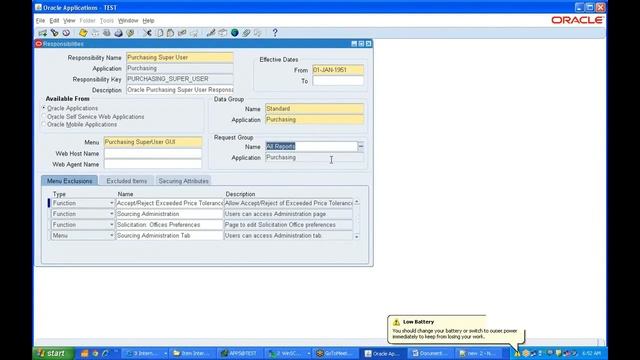Click the Low Battery warning tray icon
The height and width of the screenshot is (360, 640).
point(517,353)
